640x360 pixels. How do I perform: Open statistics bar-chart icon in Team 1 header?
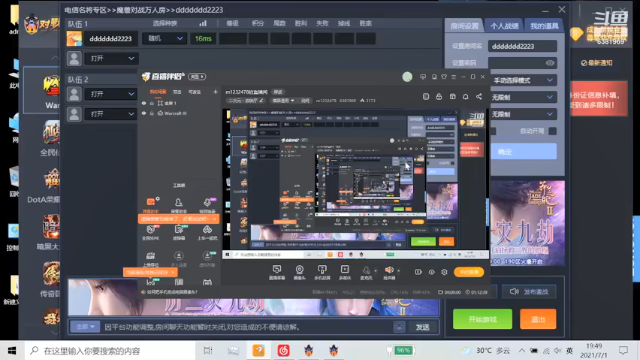203,23
